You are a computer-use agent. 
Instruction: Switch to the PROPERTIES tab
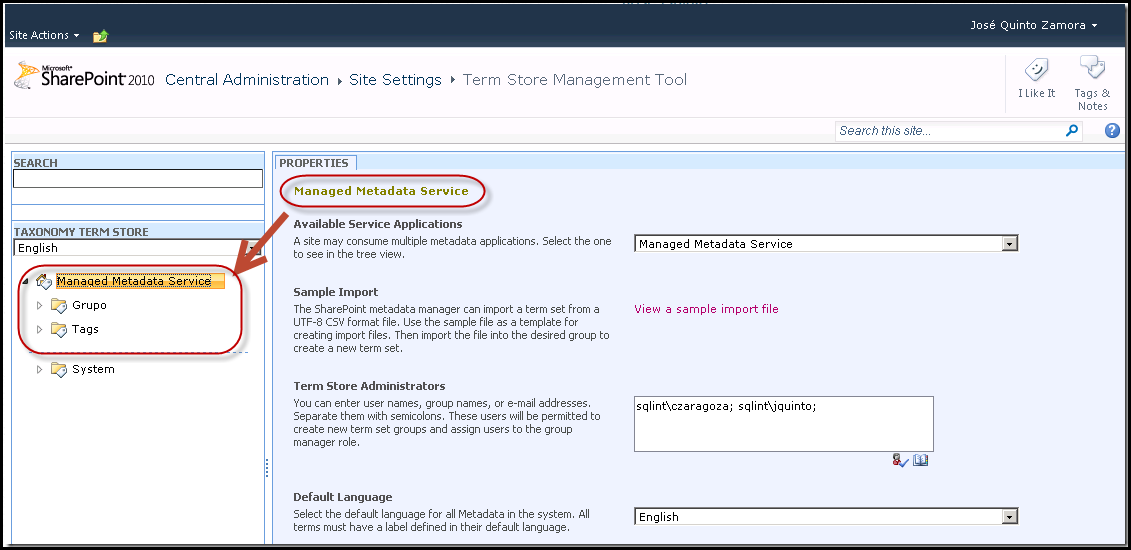point(314,163)
